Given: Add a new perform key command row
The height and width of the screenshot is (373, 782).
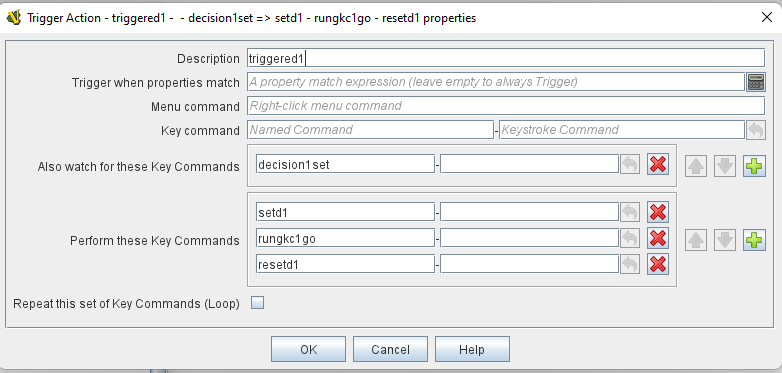Looking at the screenshot, I should click(755, 240).
